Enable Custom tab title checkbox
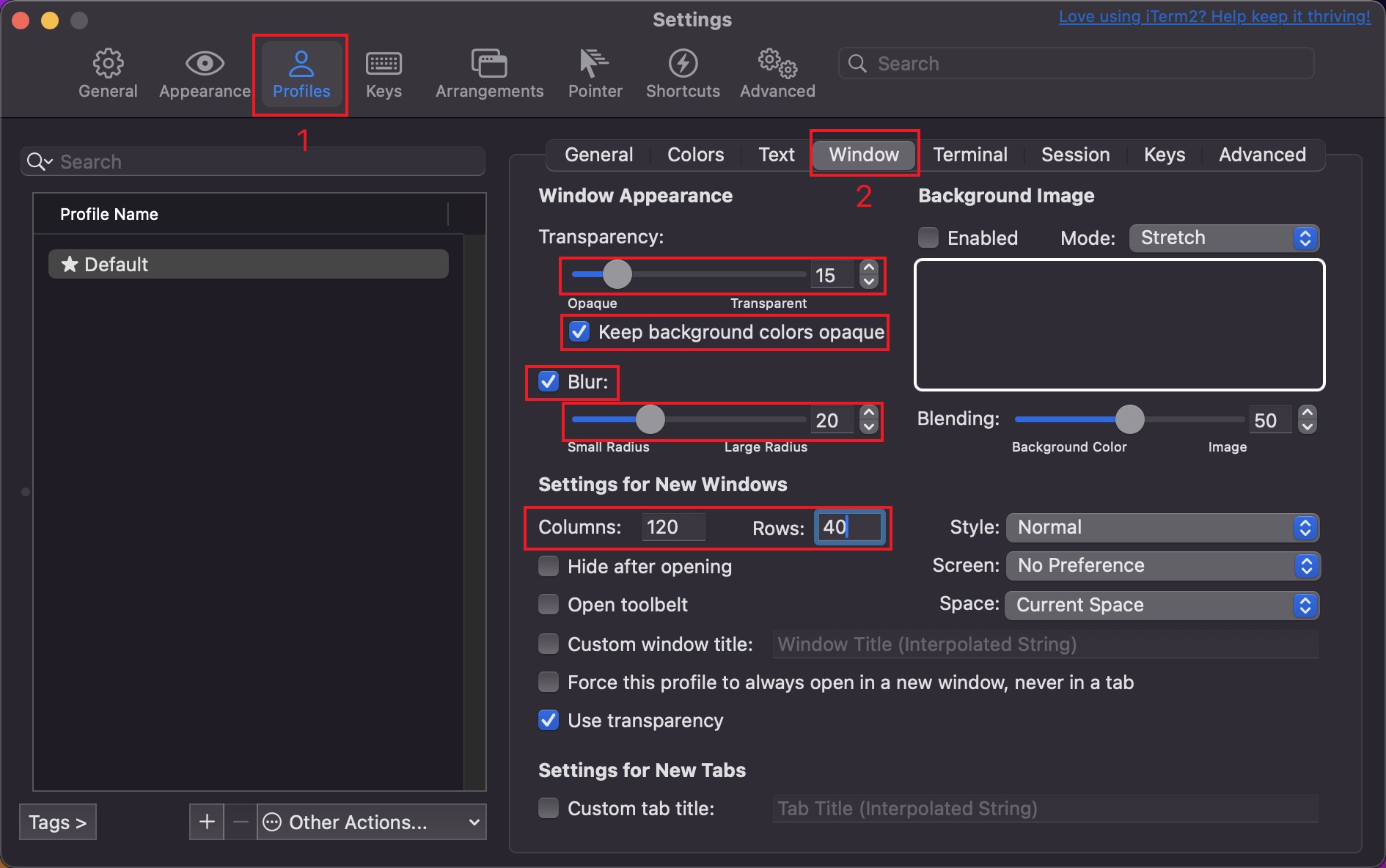The height and width of the screenshot is (868, 1386). tap(549, 808)
